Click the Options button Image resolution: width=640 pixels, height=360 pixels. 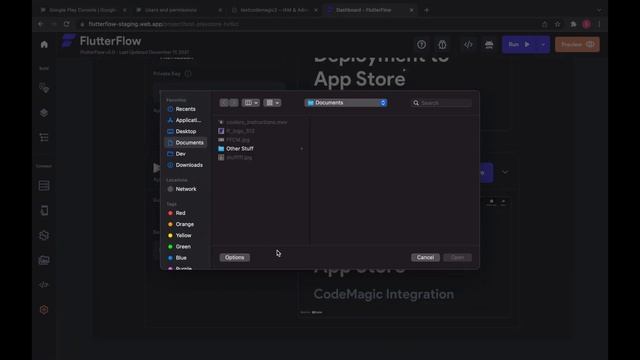tap(235, 258)
